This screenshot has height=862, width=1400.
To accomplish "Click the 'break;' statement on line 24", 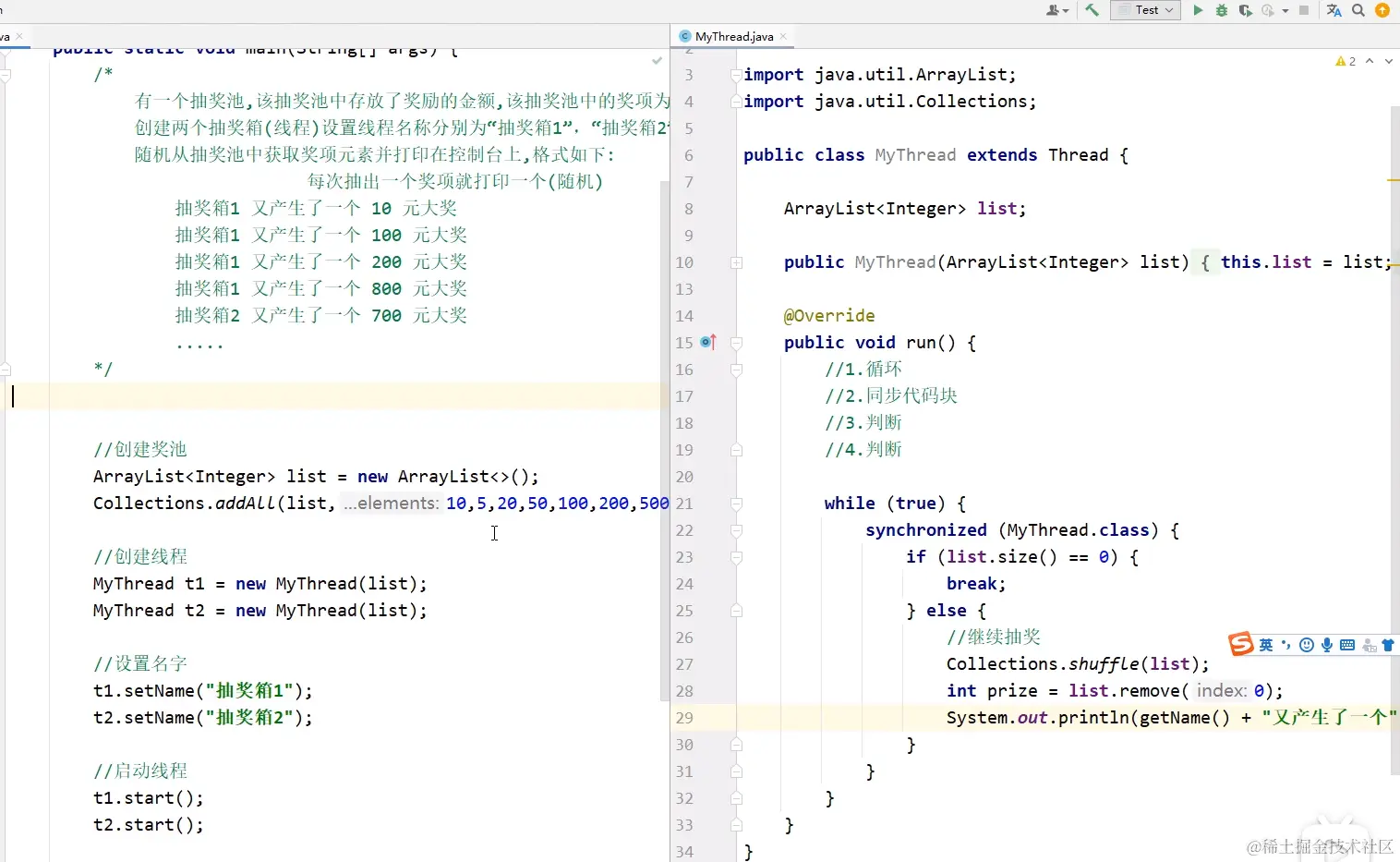I will [976, 584].
